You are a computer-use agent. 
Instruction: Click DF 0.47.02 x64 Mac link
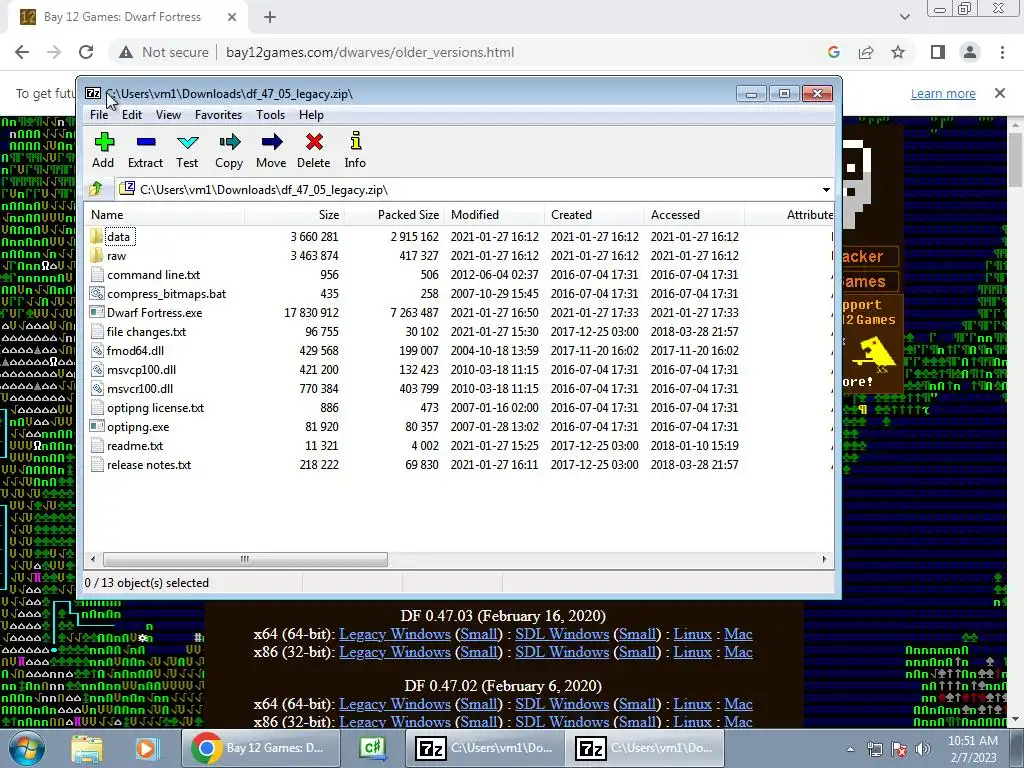pyautogui.click(x=739, y=704)
